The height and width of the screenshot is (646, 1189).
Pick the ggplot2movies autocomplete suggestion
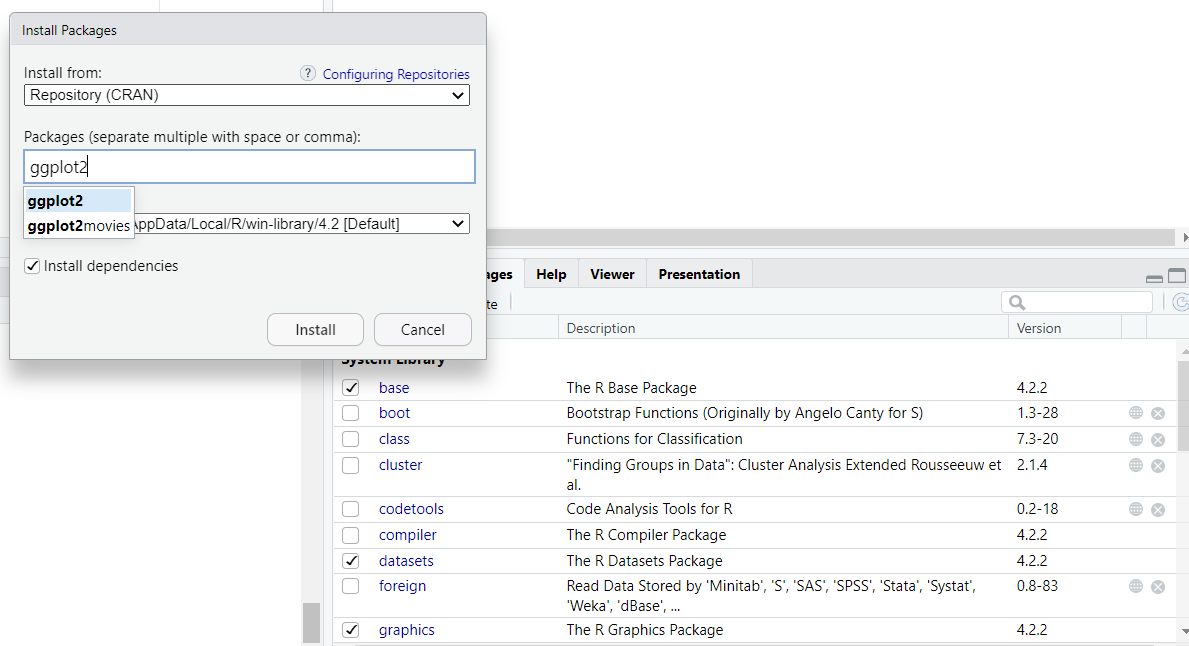tap(78, 226)
